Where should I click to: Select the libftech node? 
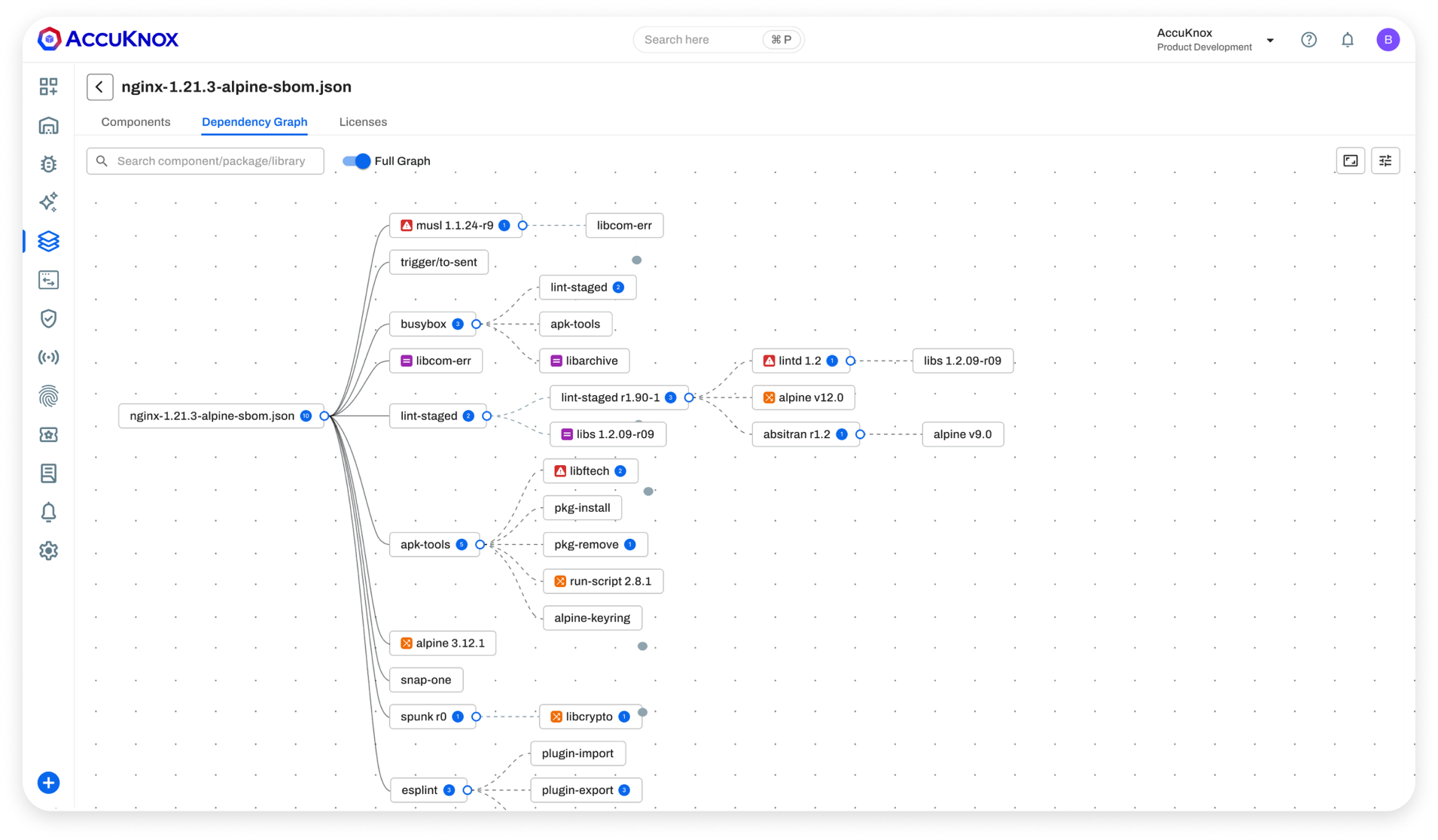(591, 471)
